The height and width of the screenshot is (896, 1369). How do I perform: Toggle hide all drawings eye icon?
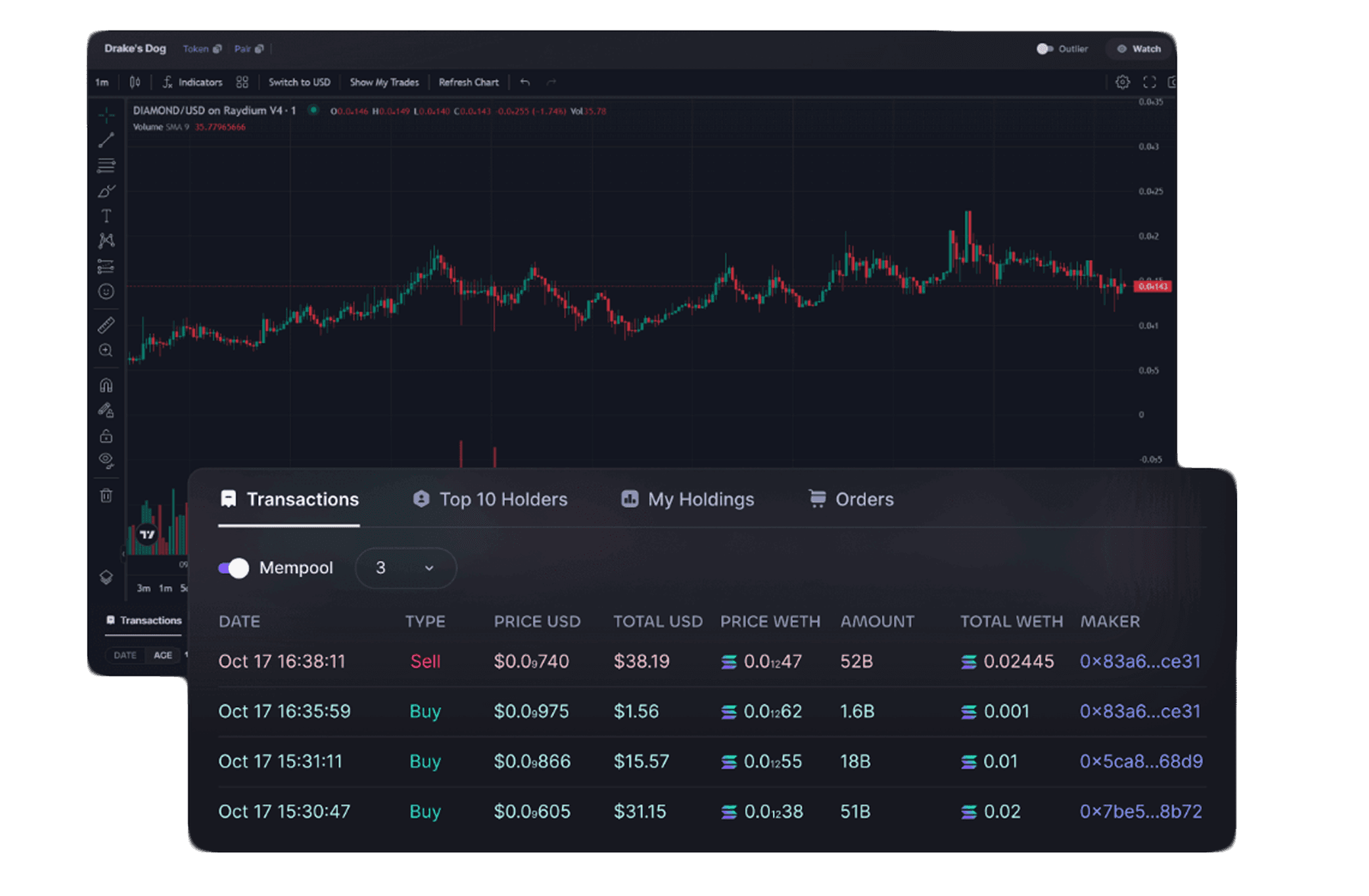(x=106, y=460)
